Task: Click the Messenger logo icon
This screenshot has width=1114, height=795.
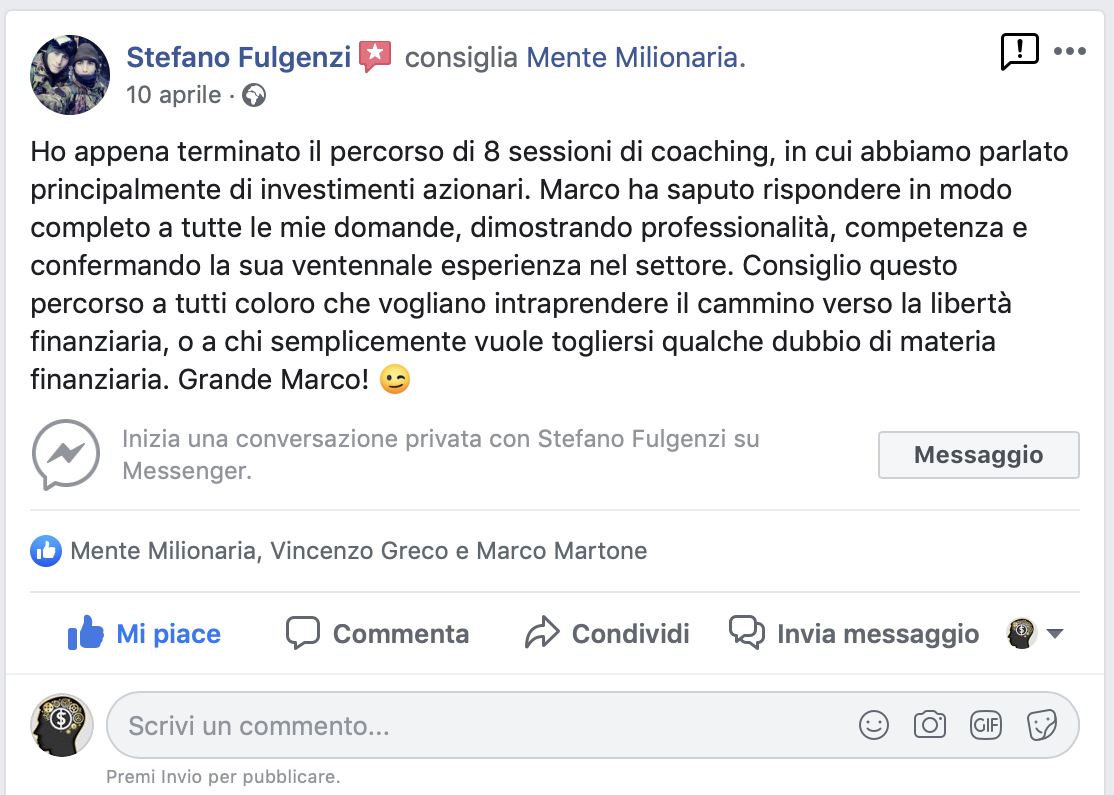Action: click(x=66, y=454)
